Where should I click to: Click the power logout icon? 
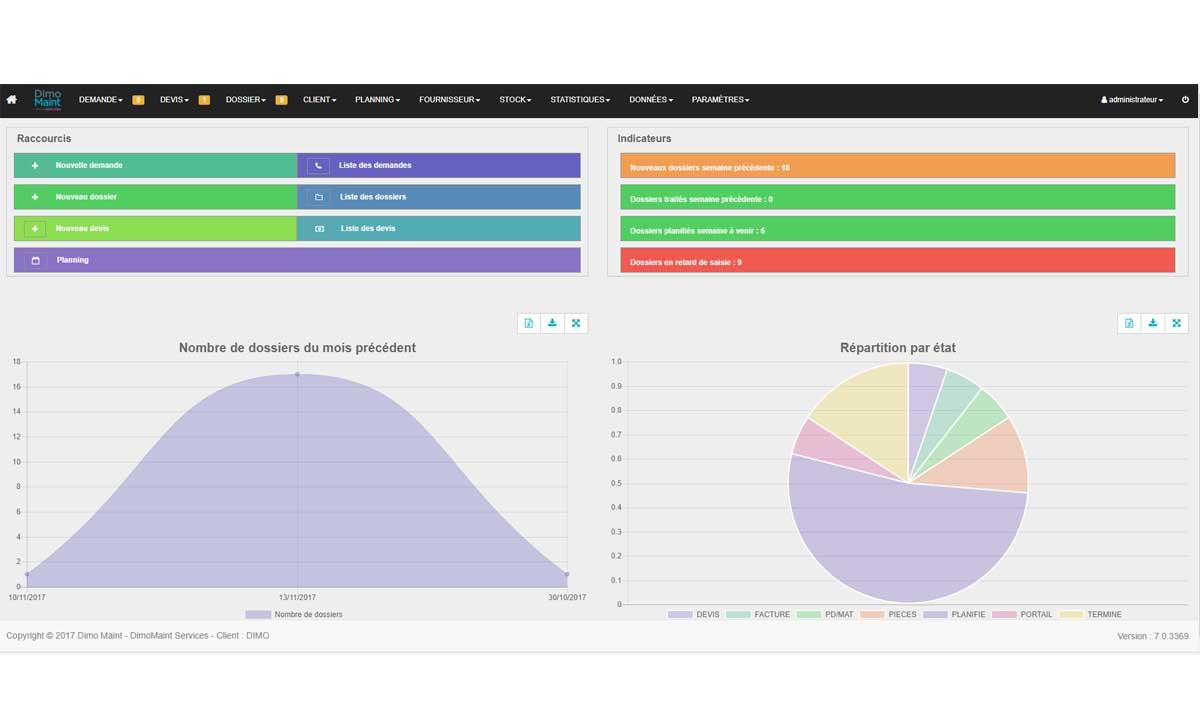point(1185,100)
